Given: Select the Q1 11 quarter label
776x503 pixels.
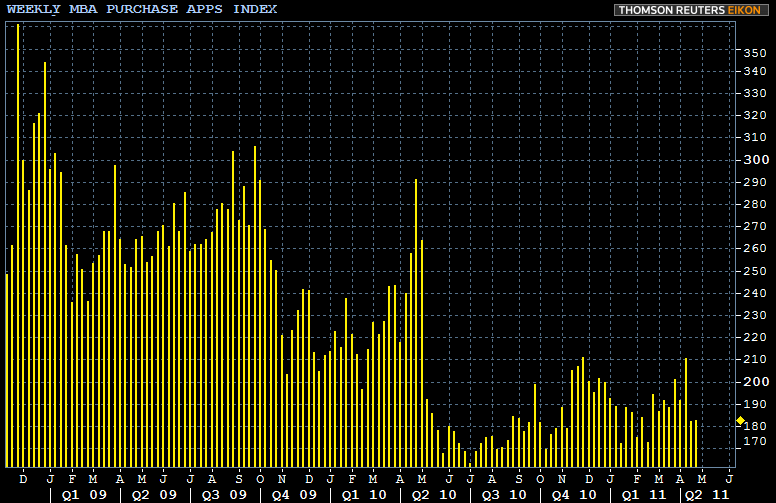Looking at the screenshot, I should [x=643, y=494].
